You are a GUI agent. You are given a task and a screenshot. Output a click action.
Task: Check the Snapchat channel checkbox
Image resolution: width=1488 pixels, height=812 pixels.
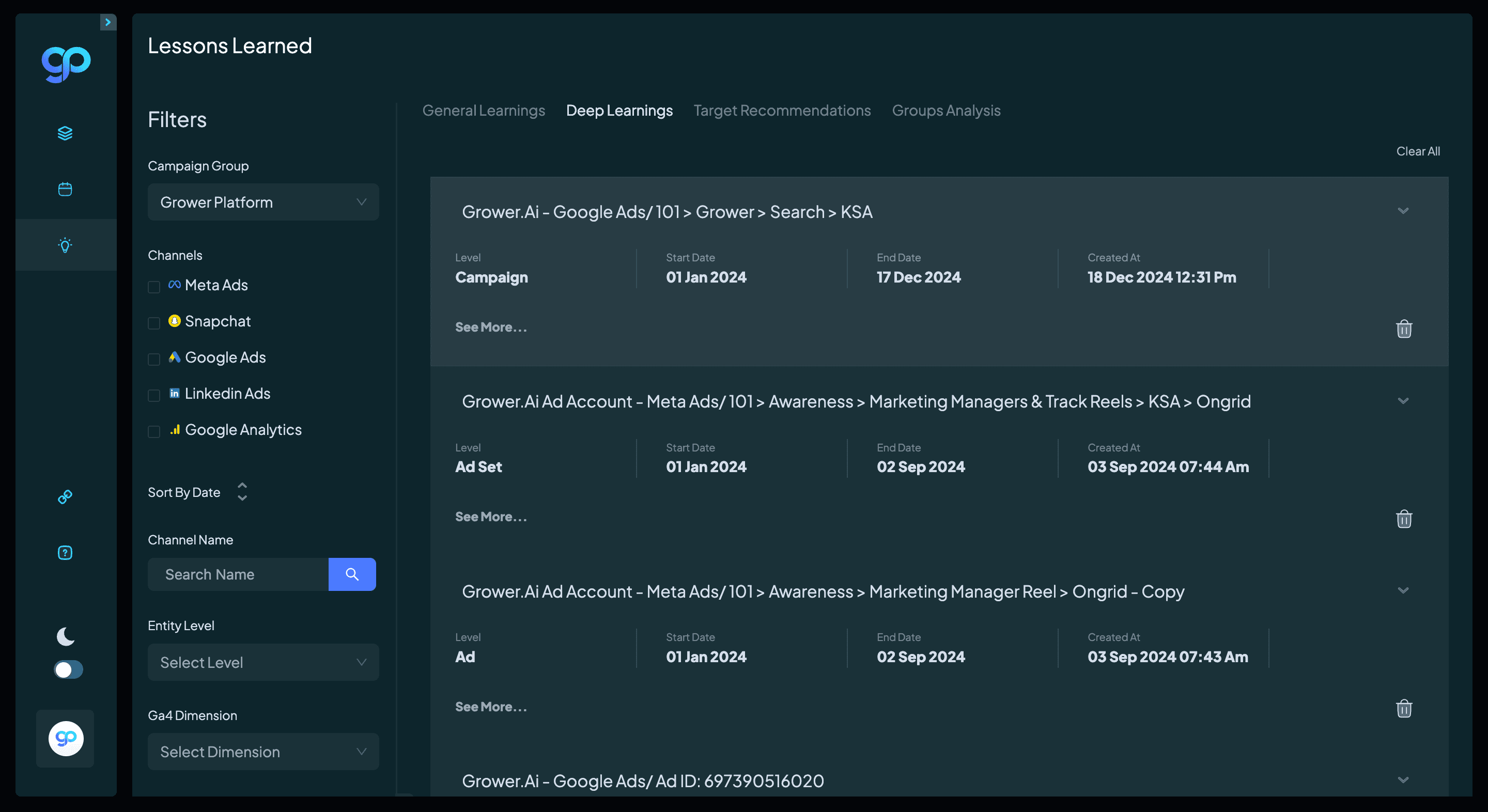[153, 323]
